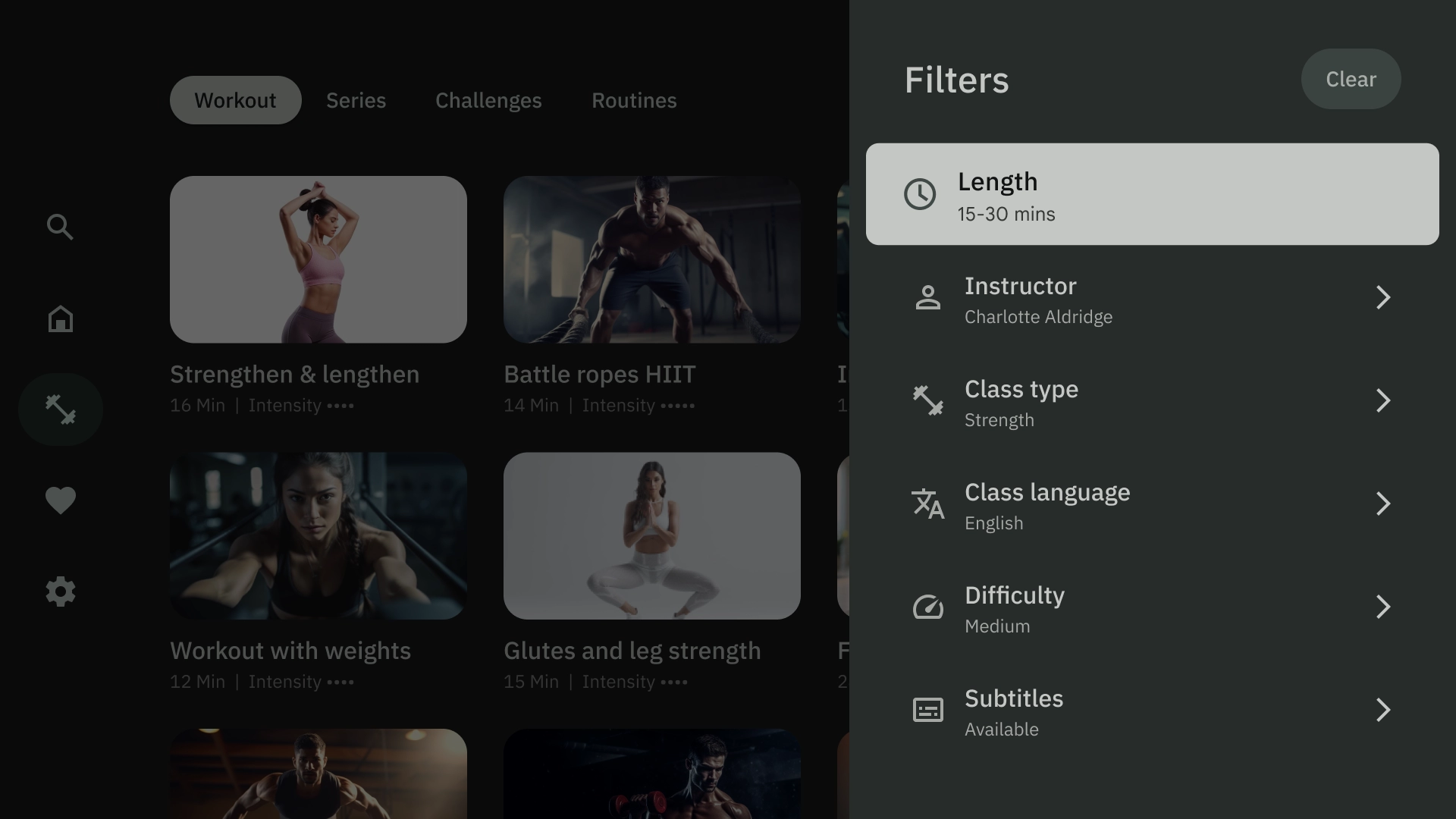Click the search icon in sidebar

point(60,227)
